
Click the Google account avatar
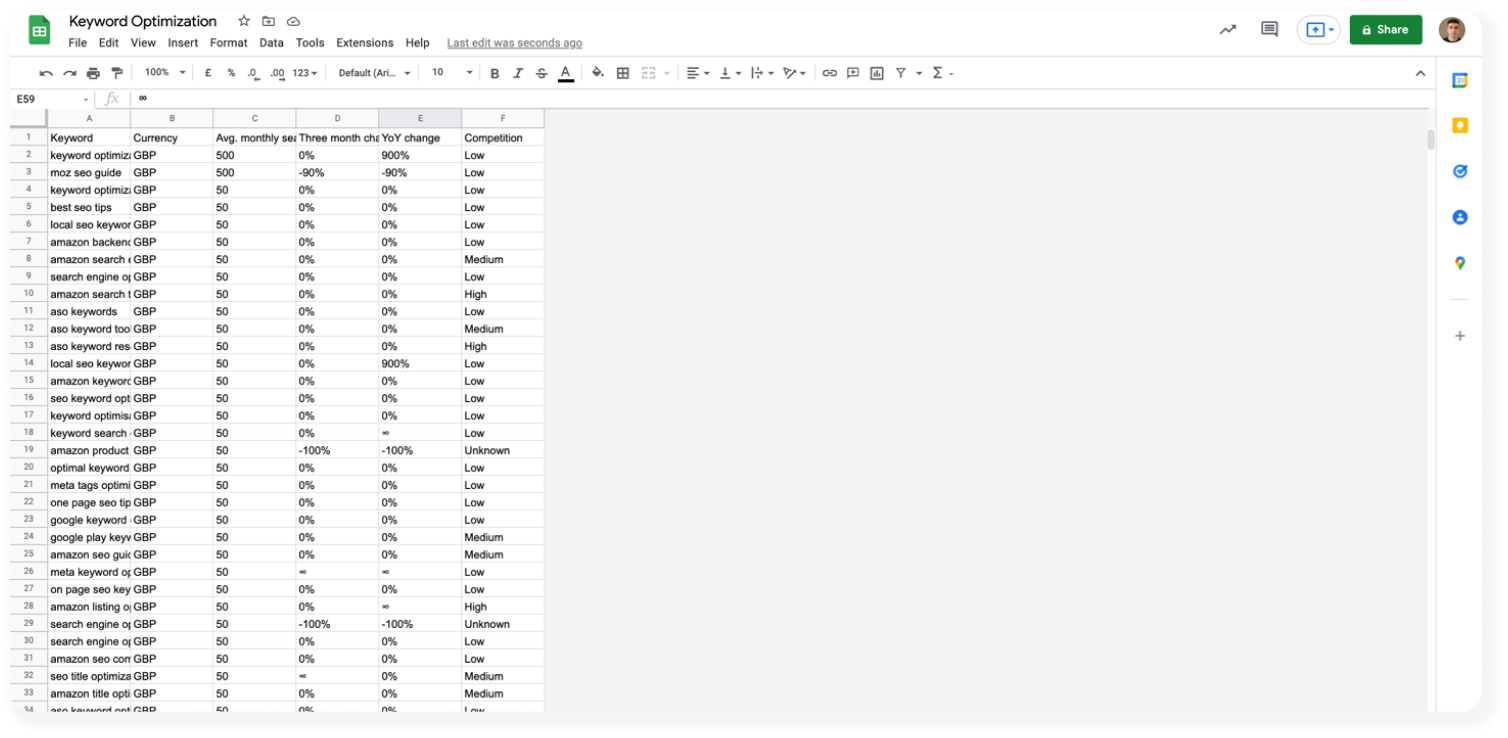[1452, 30]
